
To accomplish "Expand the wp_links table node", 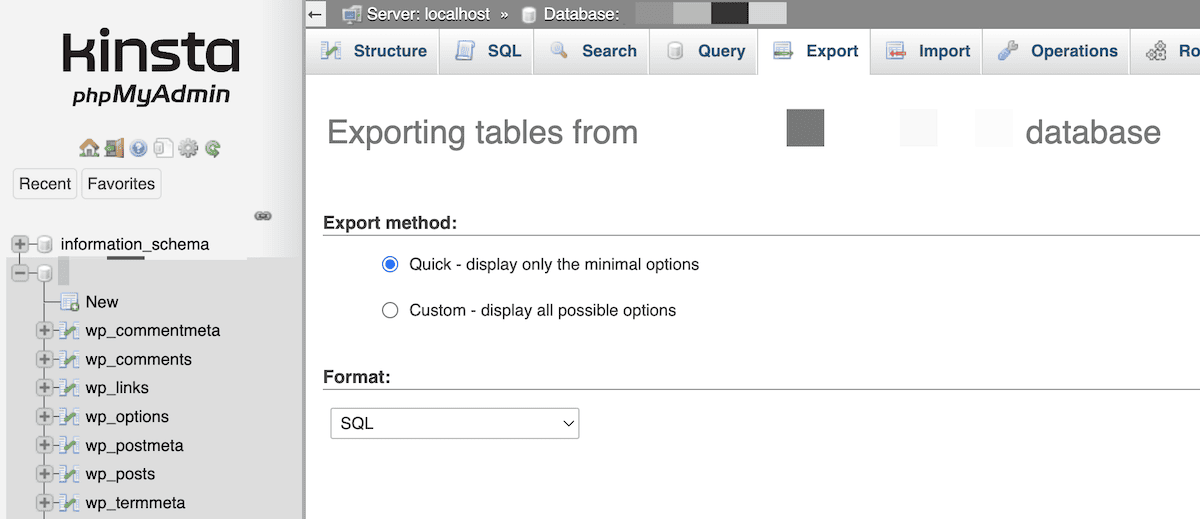I will coord(44,388).
